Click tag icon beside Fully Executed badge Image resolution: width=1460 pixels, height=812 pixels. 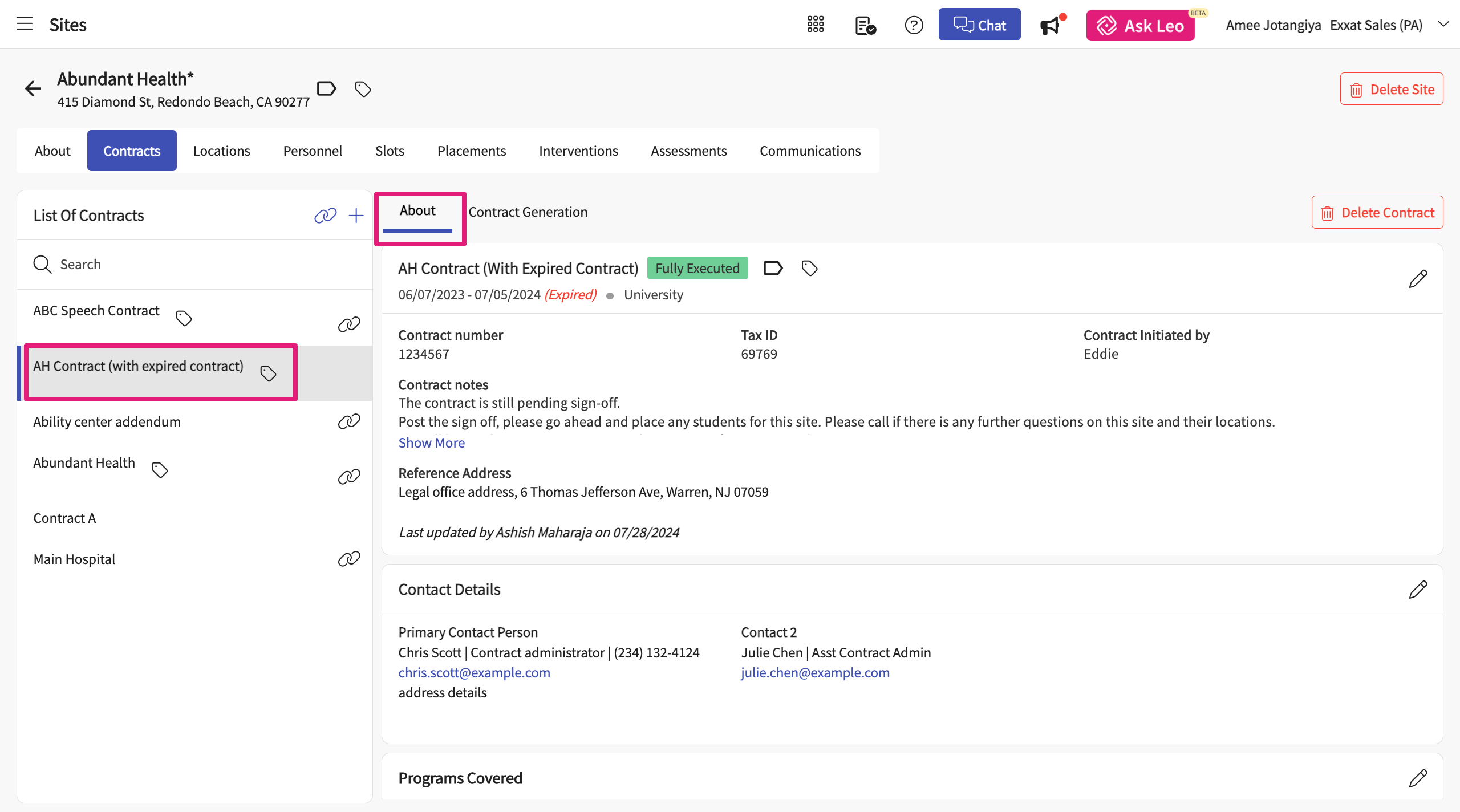[809, 268]
